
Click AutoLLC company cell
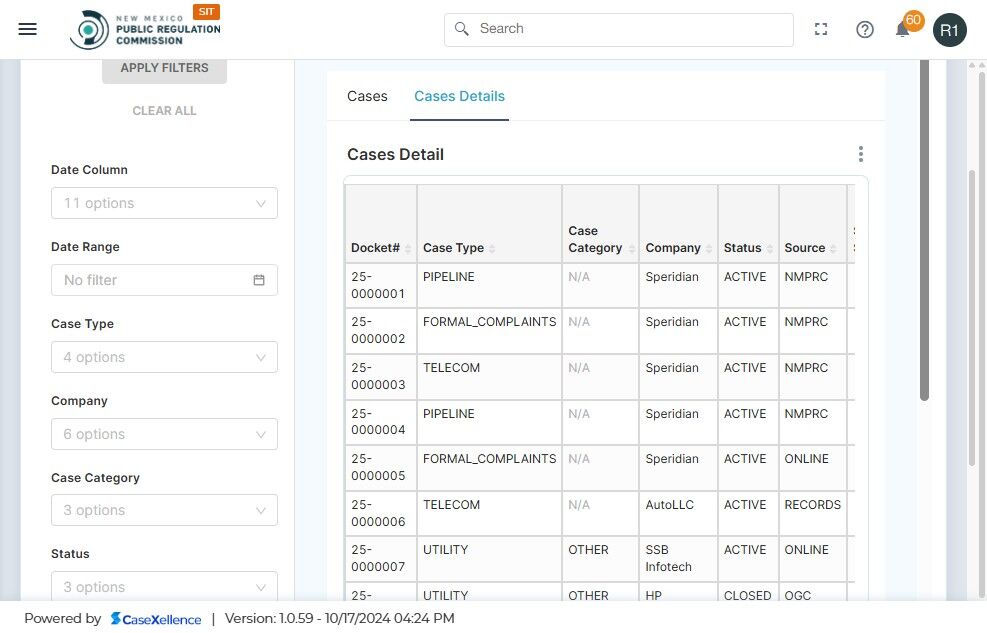[x=670, y=505]
